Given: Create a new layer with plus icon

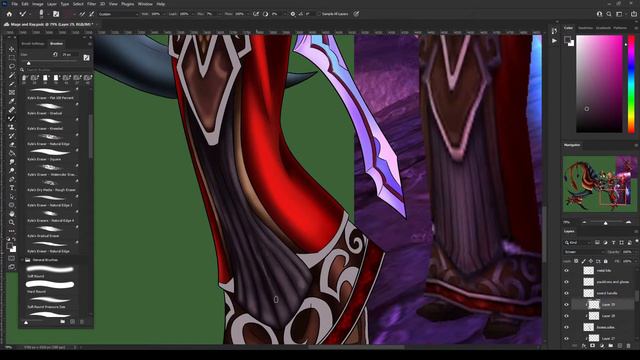Looking at the screenshot, I should pos(620,346).
